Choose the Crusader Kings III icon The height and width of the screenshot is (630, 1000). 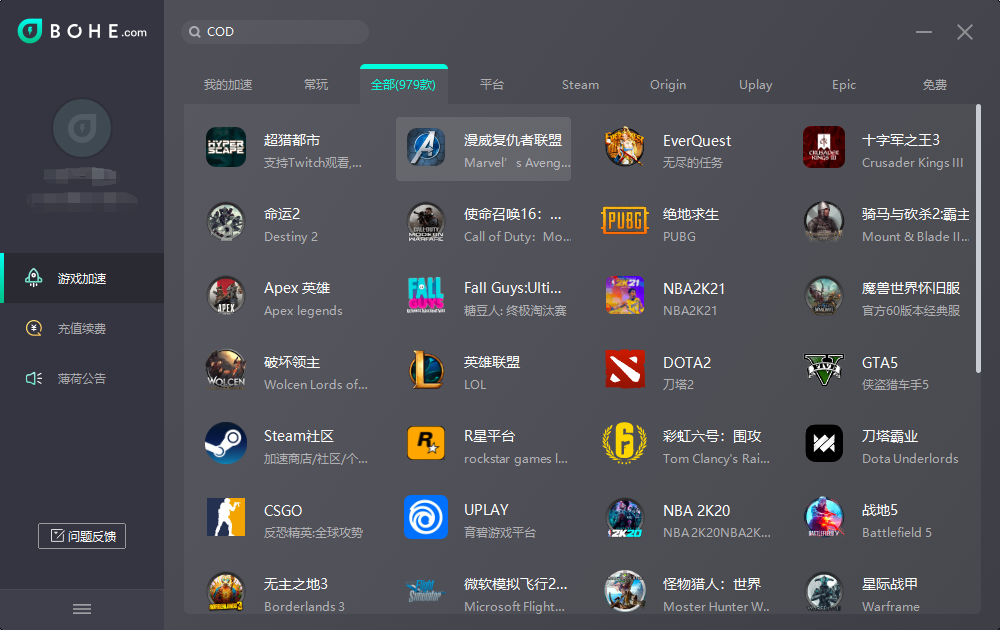(823, 147)
